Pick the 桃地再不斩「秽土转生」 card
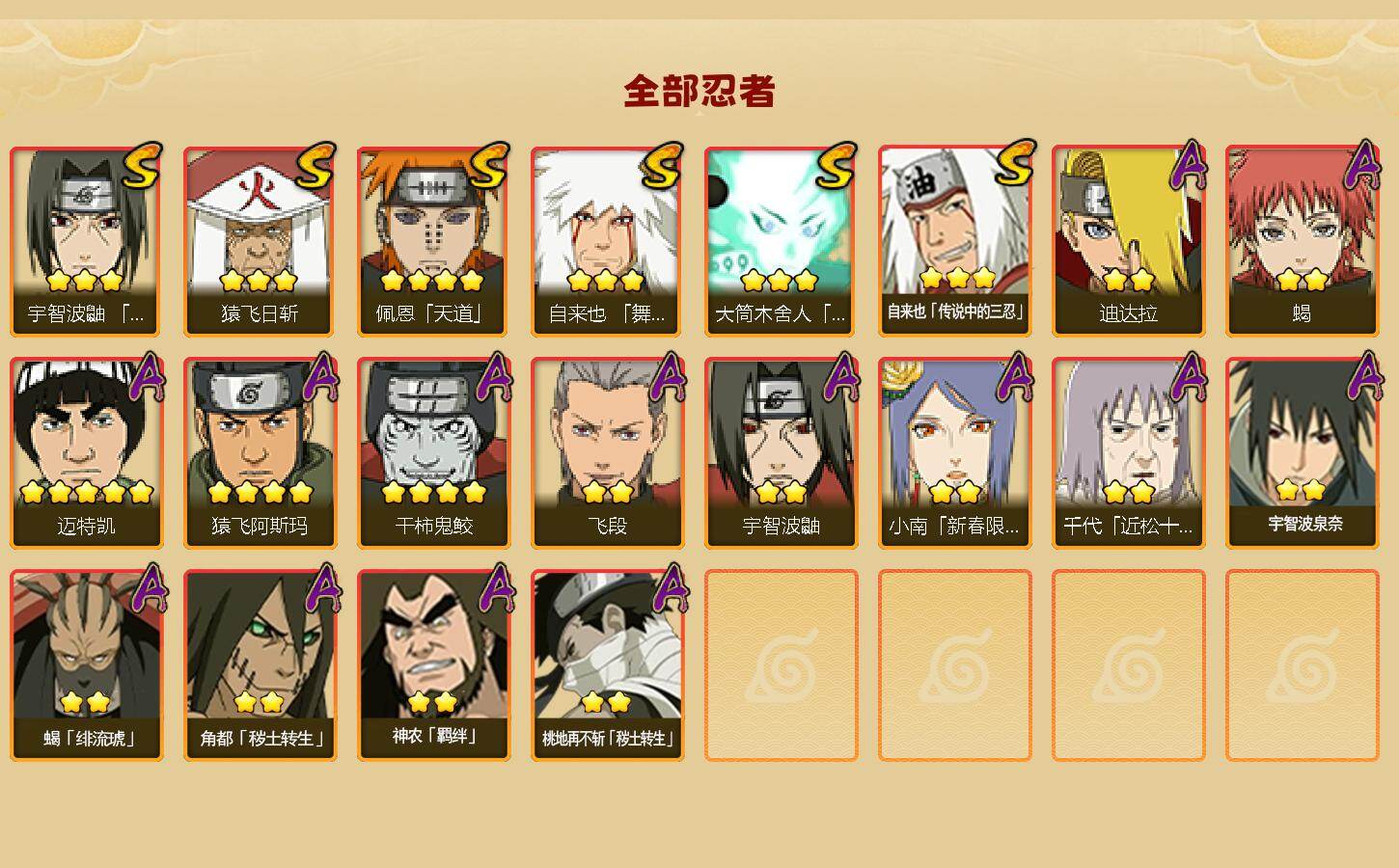Screen dimensions: 1399x868 tap(607, 665)
